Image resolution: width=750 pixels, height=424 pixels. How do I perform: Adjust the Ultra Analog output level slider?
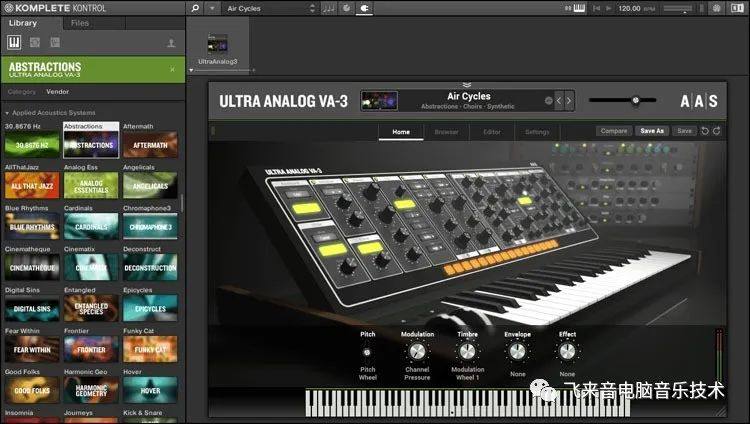click(622, 100)
